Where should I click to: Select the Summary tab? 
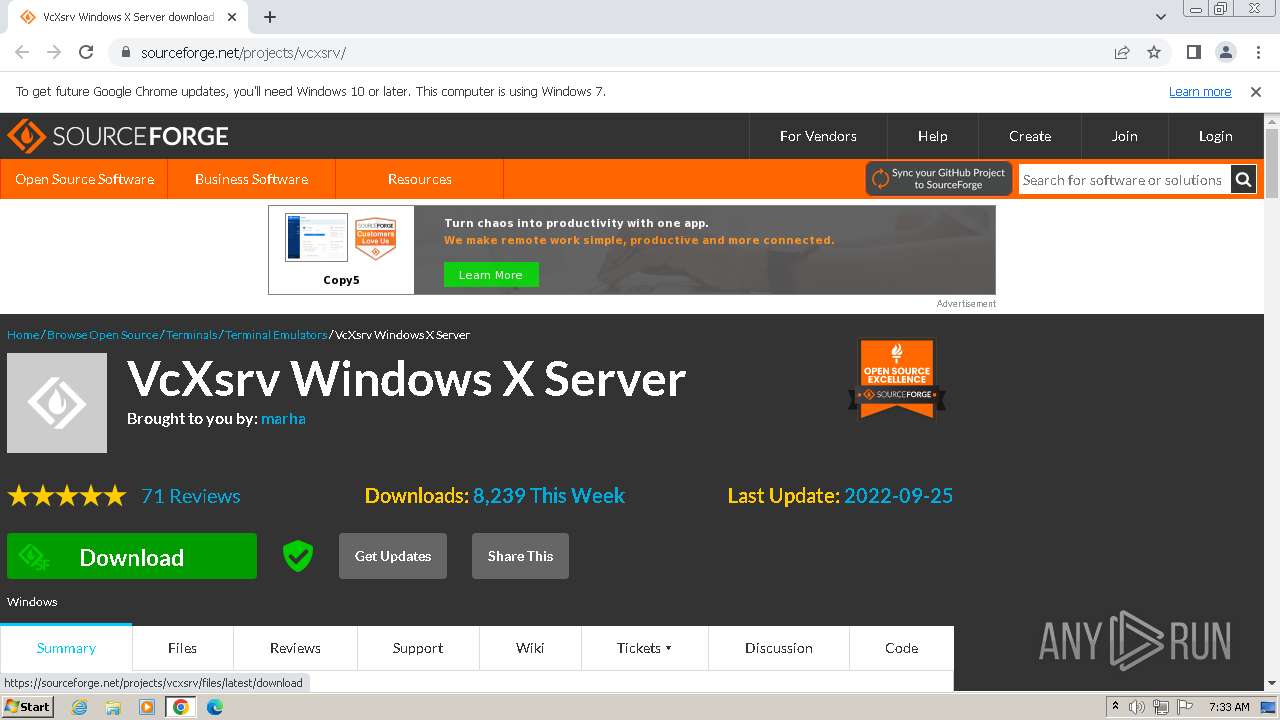(x=66, y=648)
